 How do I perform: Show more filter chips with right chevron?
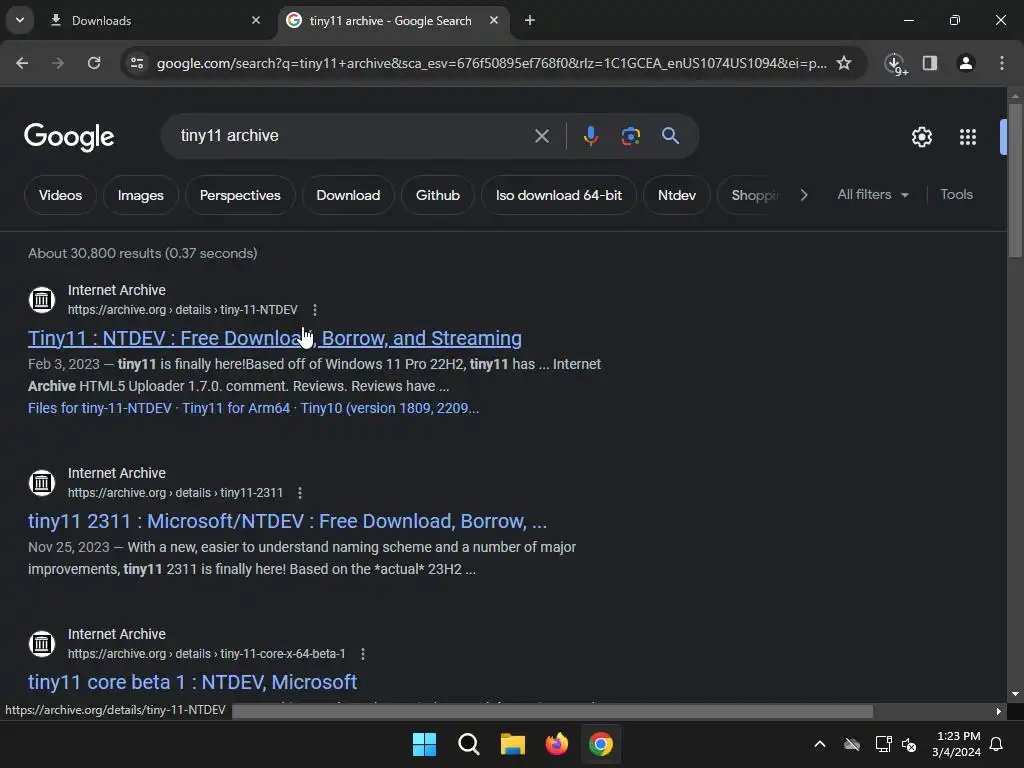[x=804, y=195]
